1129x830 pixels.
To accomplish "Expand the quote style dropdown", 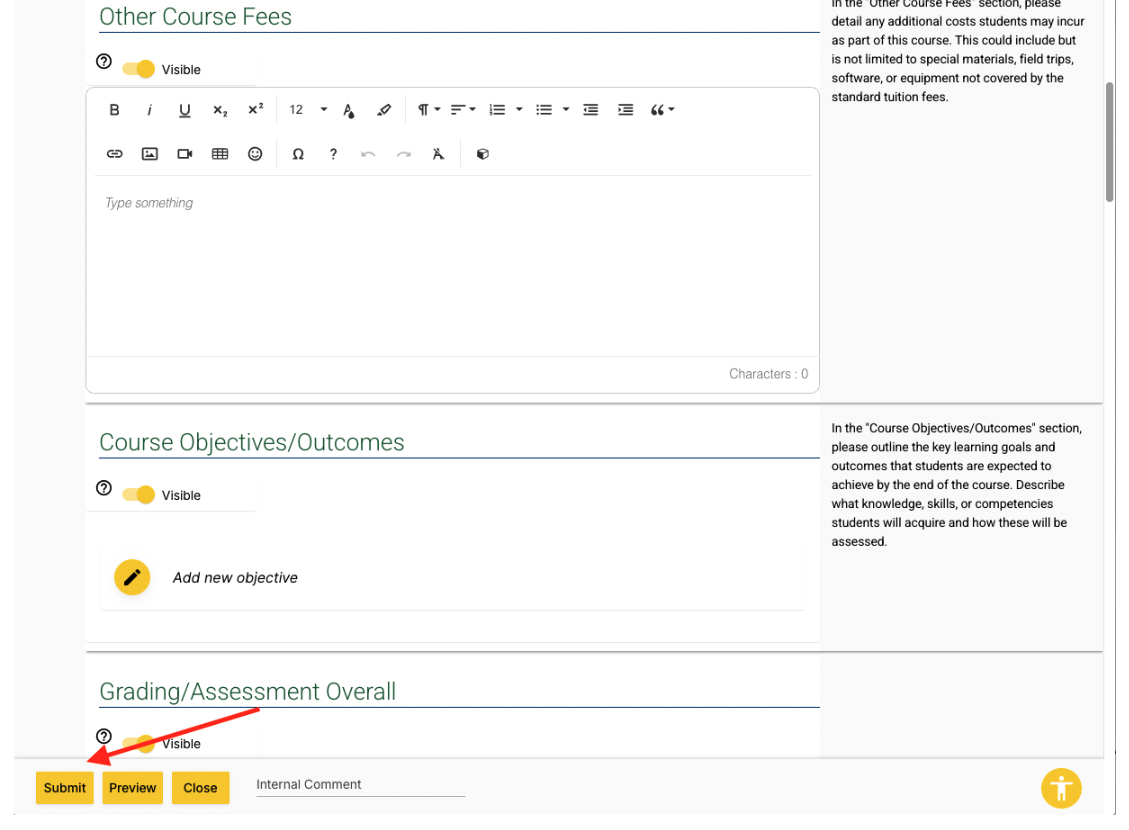I will click(x=662, y=110).
